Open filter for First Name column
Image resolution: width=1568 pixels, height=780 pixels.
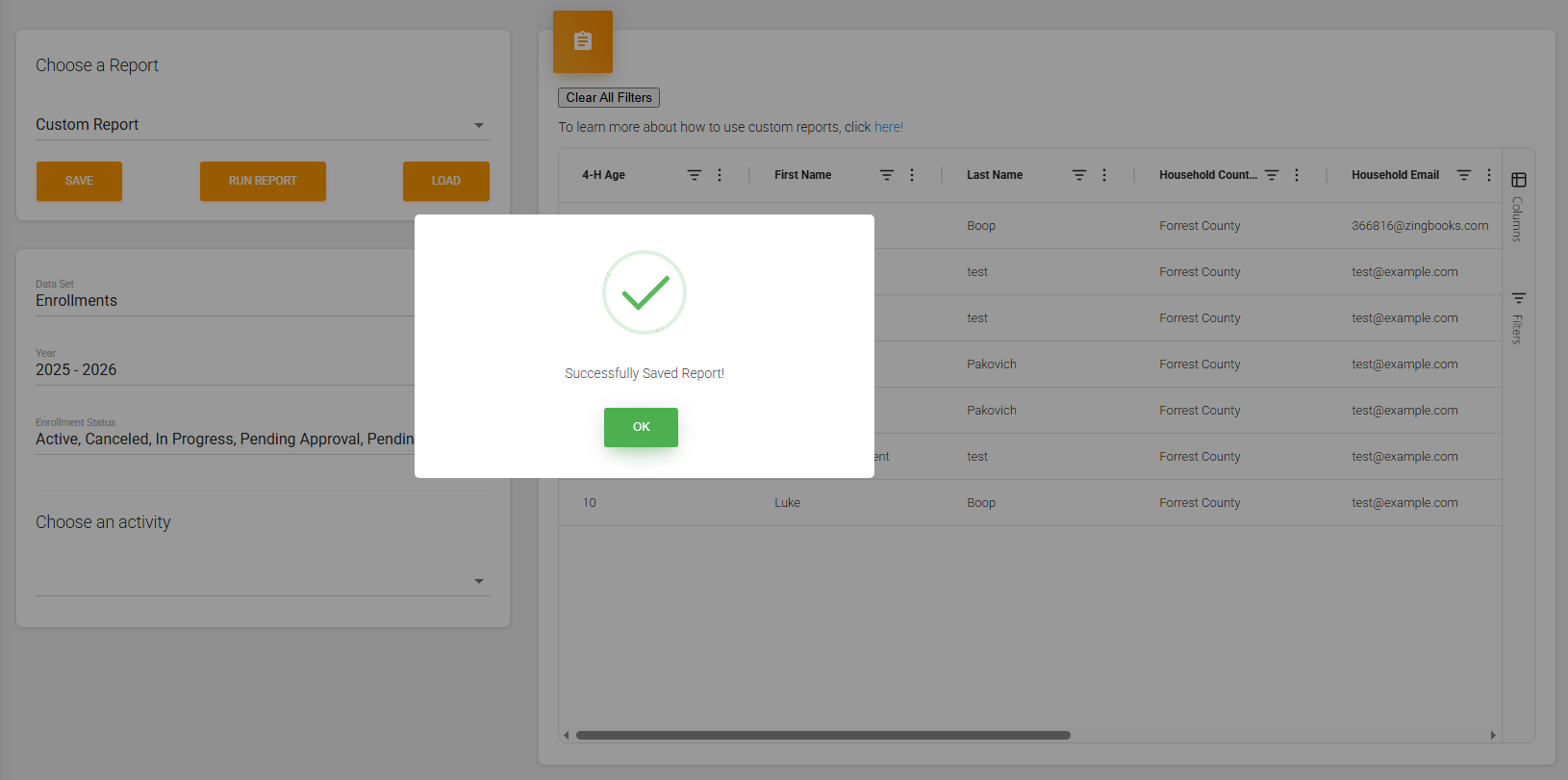click(886, 175)
